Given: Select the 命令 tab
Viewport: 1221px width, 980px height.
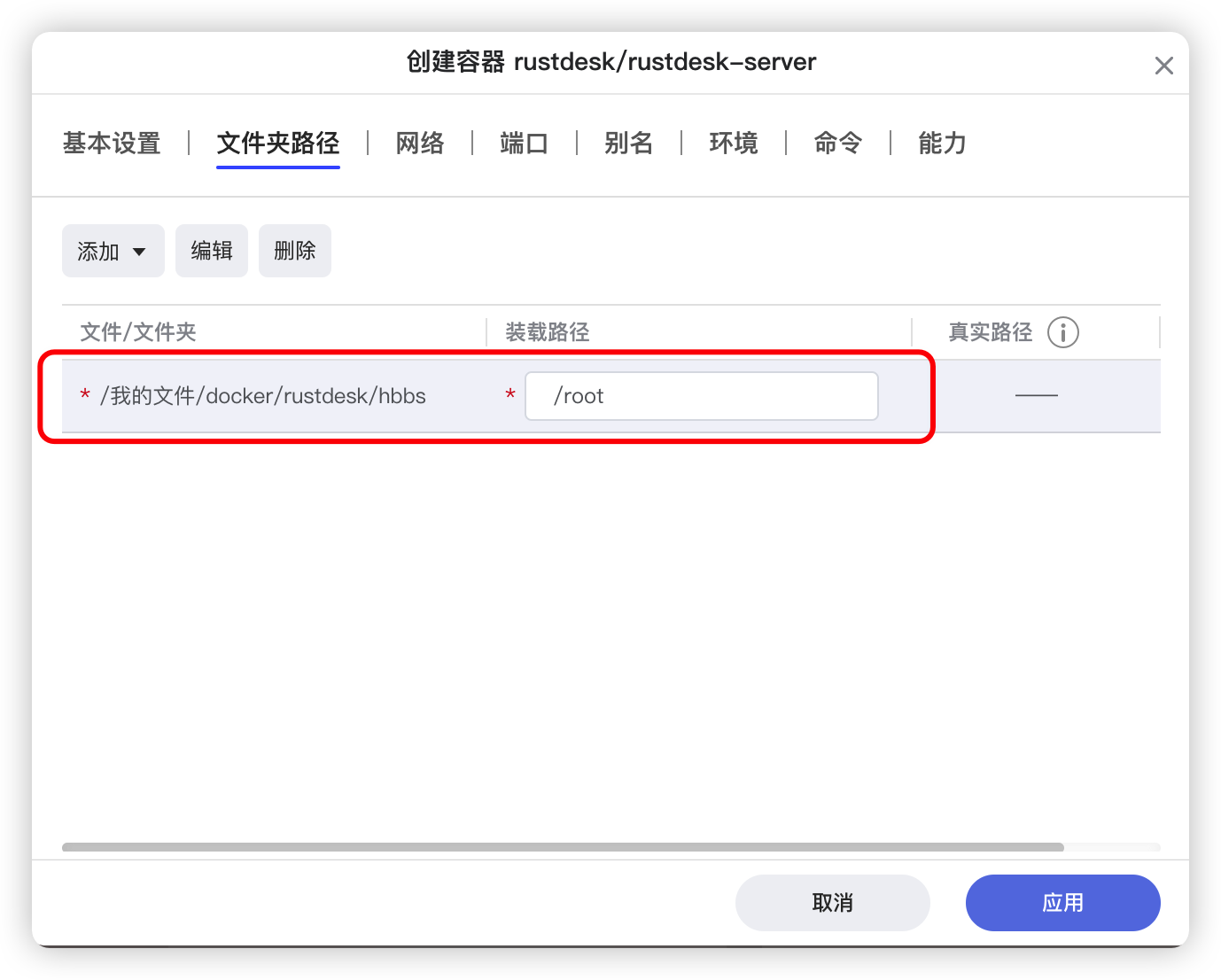Looking at the screenshot, I should pyautogui.click(x=838, y=143).
